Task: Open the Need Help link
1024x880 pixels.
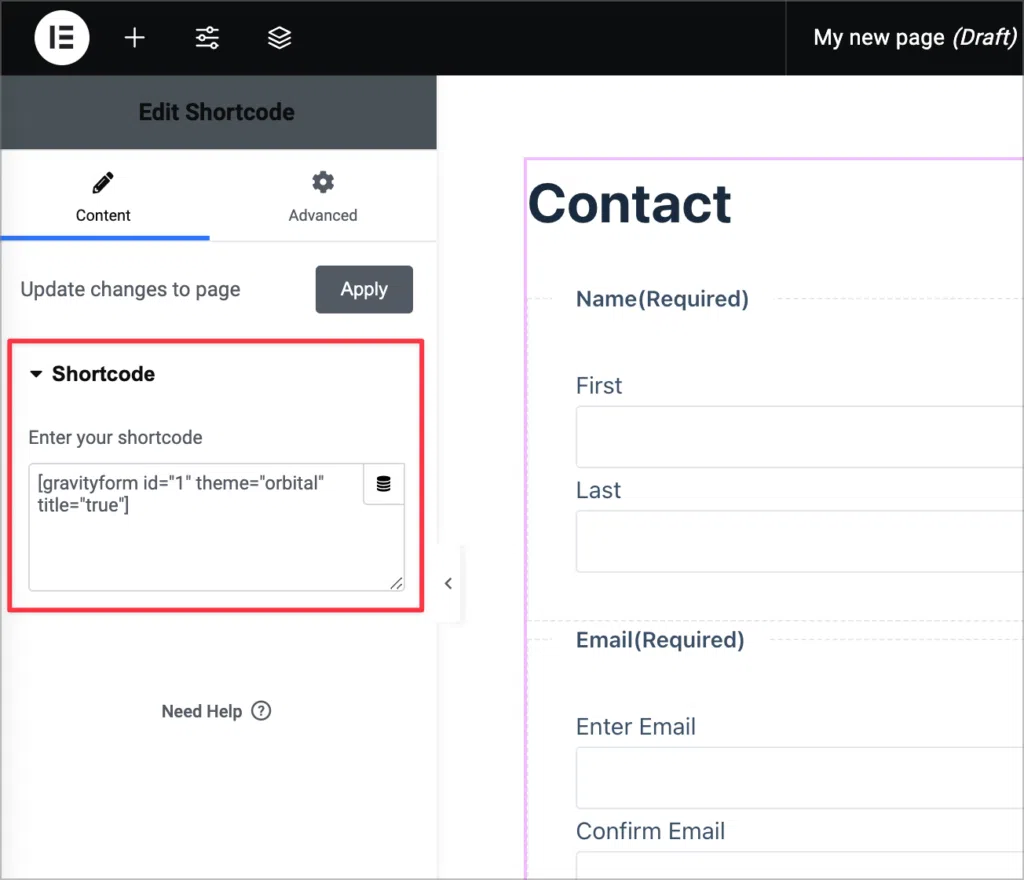Action: [x=216, y=711]
